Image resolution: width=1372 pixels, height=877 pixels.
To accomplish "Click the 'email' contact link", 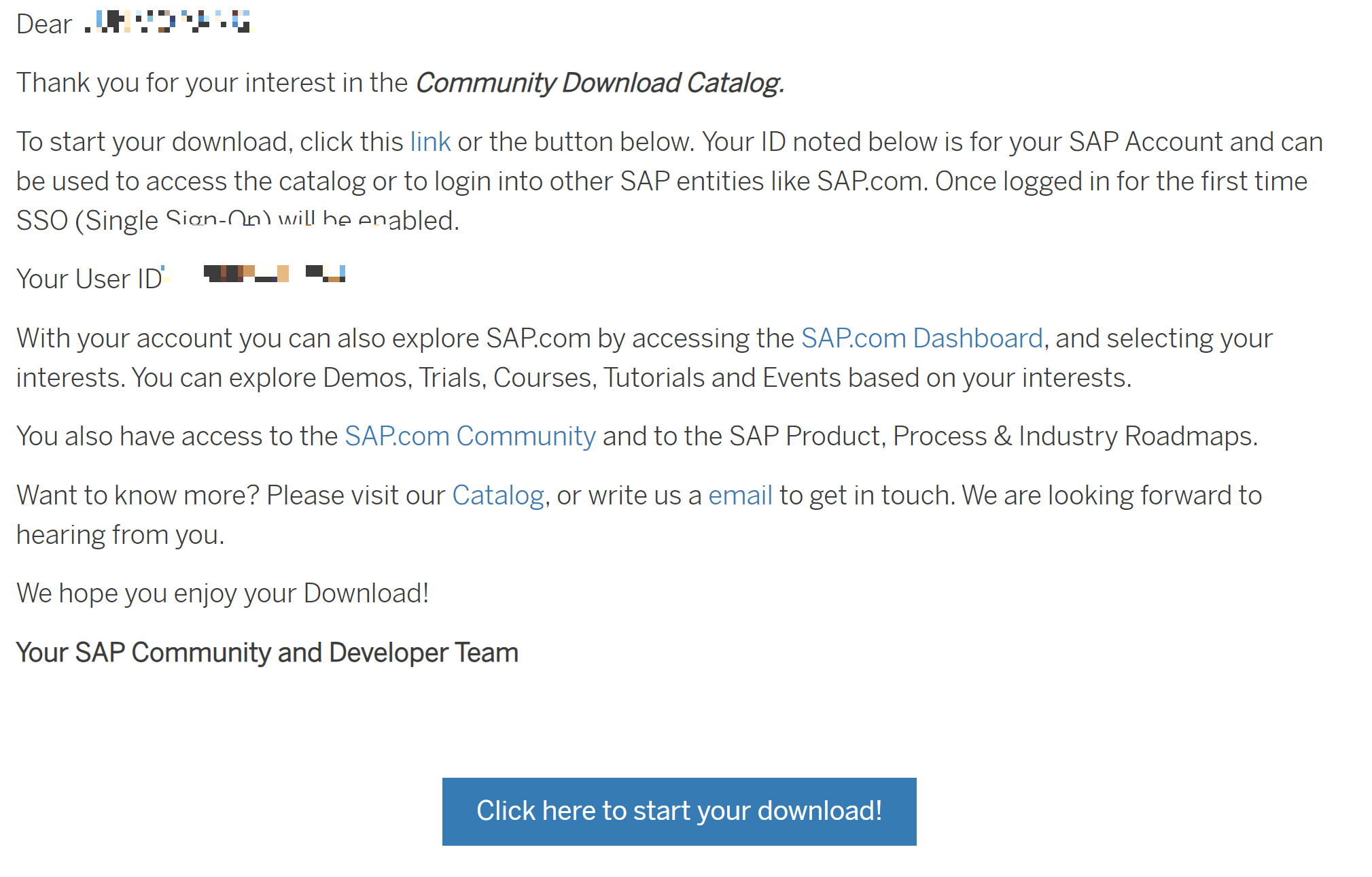I will click(739, 496).
